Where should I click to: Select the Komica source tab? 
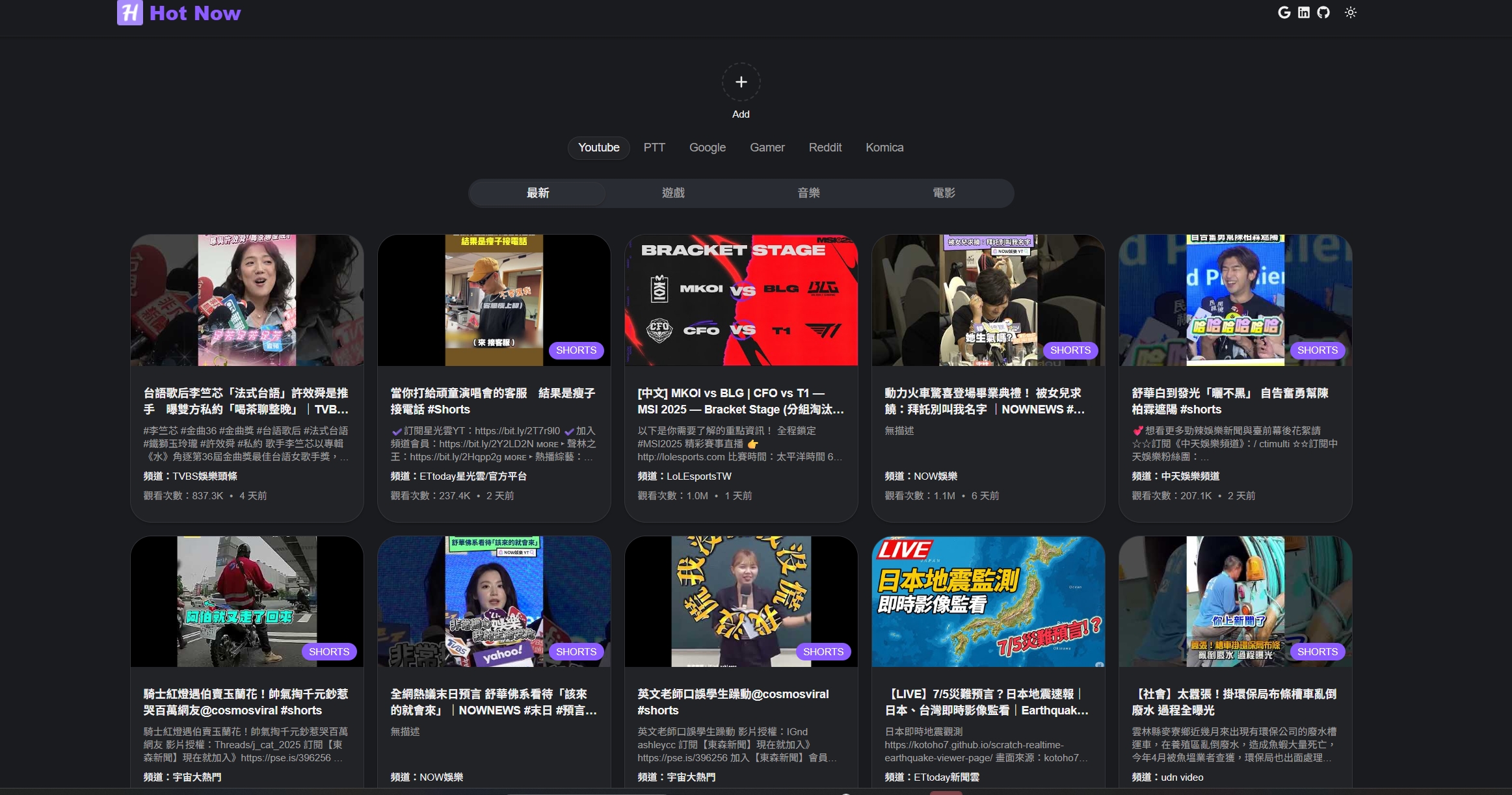tap(884, 148)
